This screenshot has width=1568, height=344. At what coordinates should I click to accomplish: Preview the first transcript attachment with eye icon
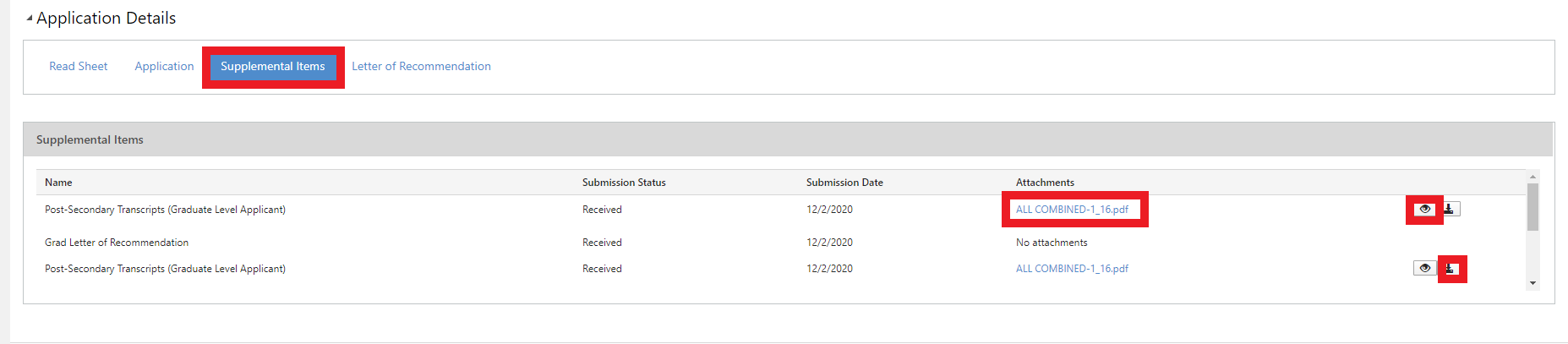[1424, 209]
